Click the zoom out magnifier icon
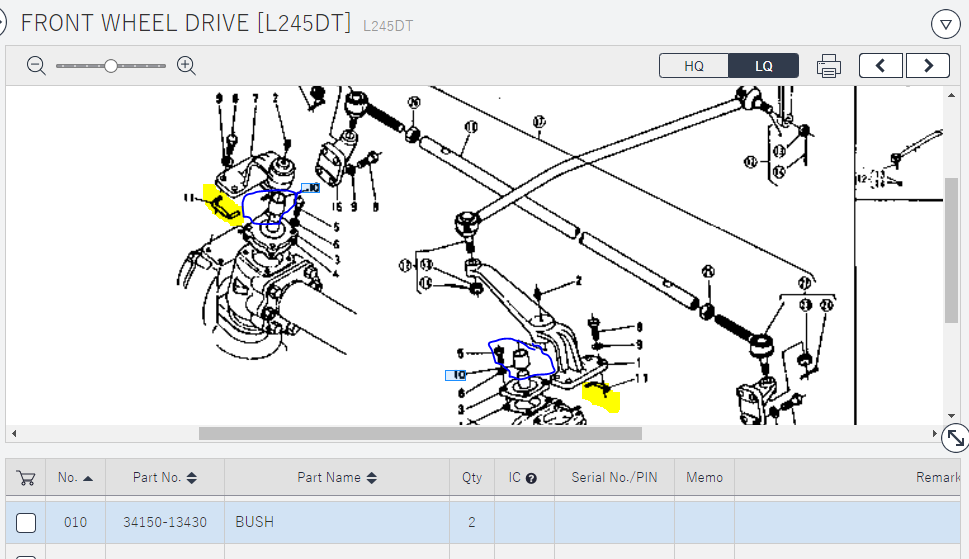 pyautogui.click(x=37, y=66)
